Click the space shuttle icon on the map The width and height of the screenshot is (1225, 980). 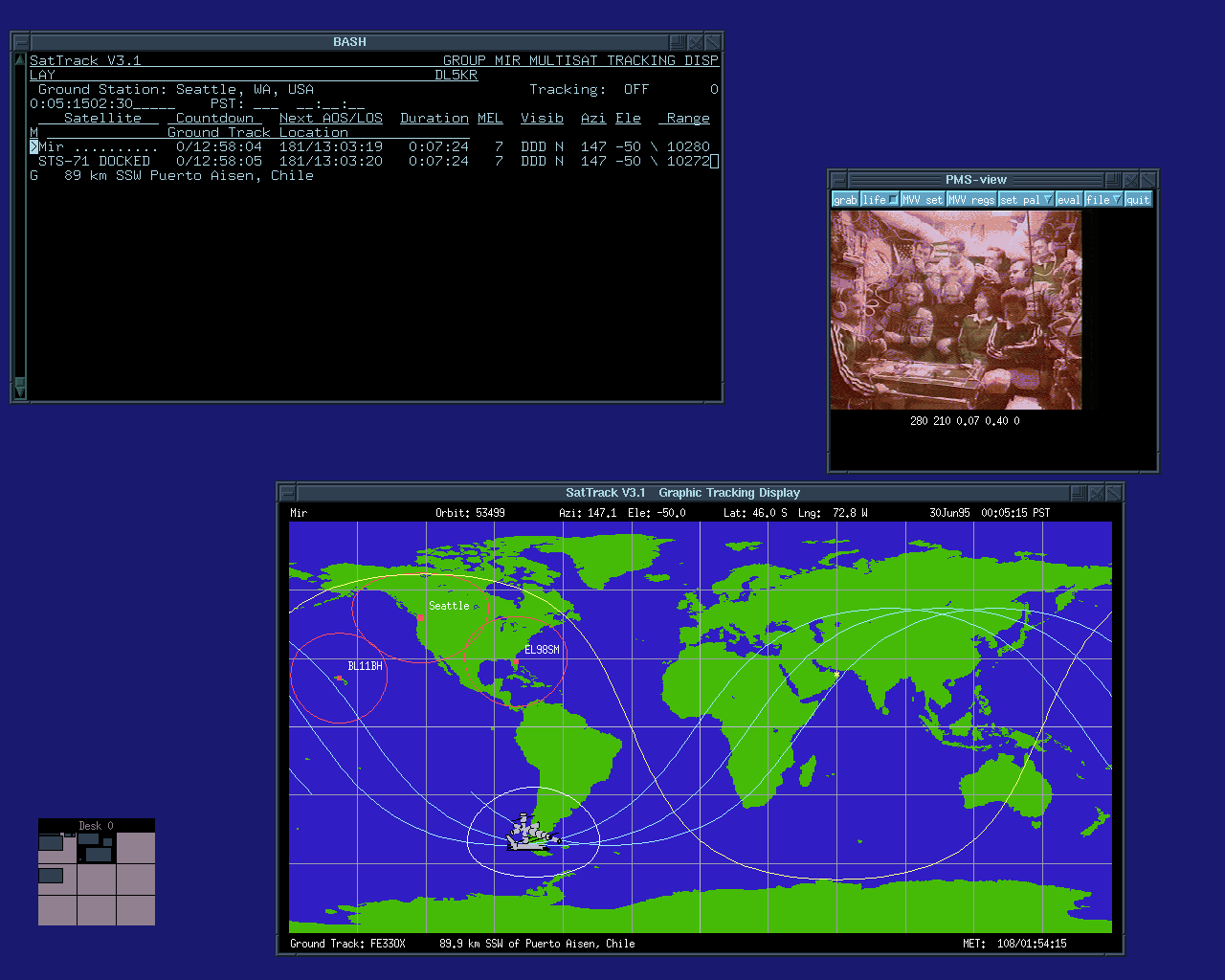(x=529, y=835)
